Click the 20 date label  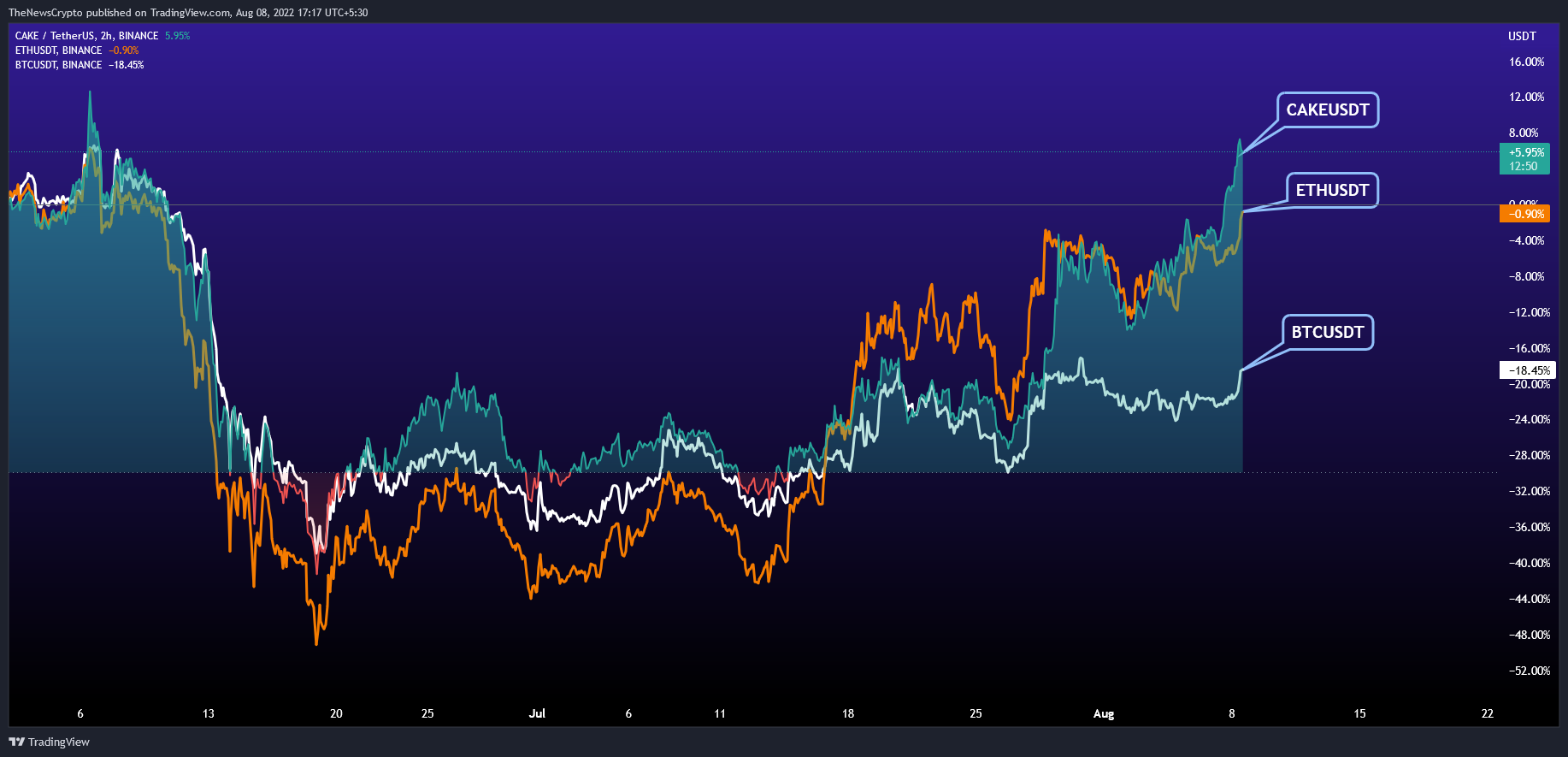(336, 713)
